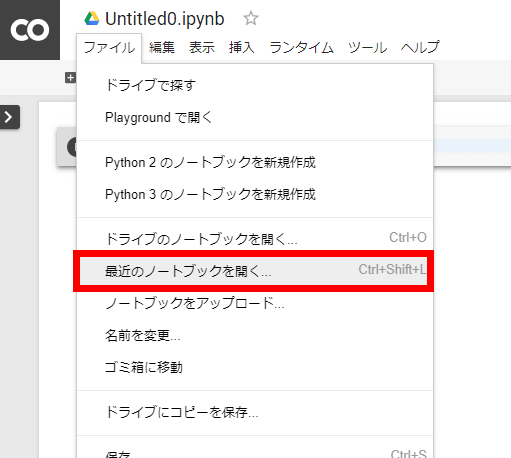Click the Colab CO logo
This screenshot has height=458, width=511.
[30, 30]
